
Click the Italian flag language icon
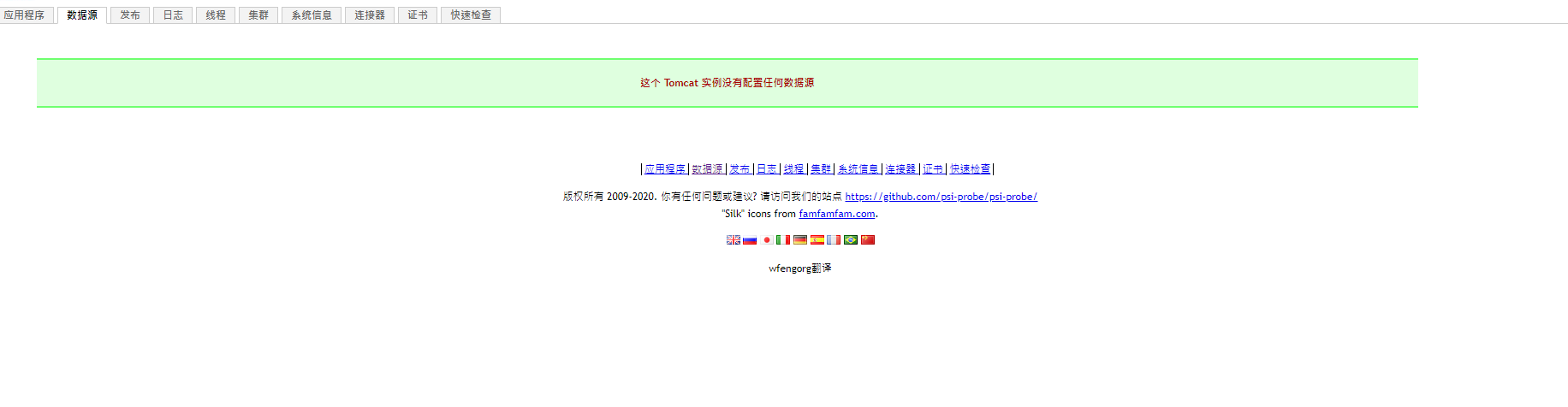[783, 240]
